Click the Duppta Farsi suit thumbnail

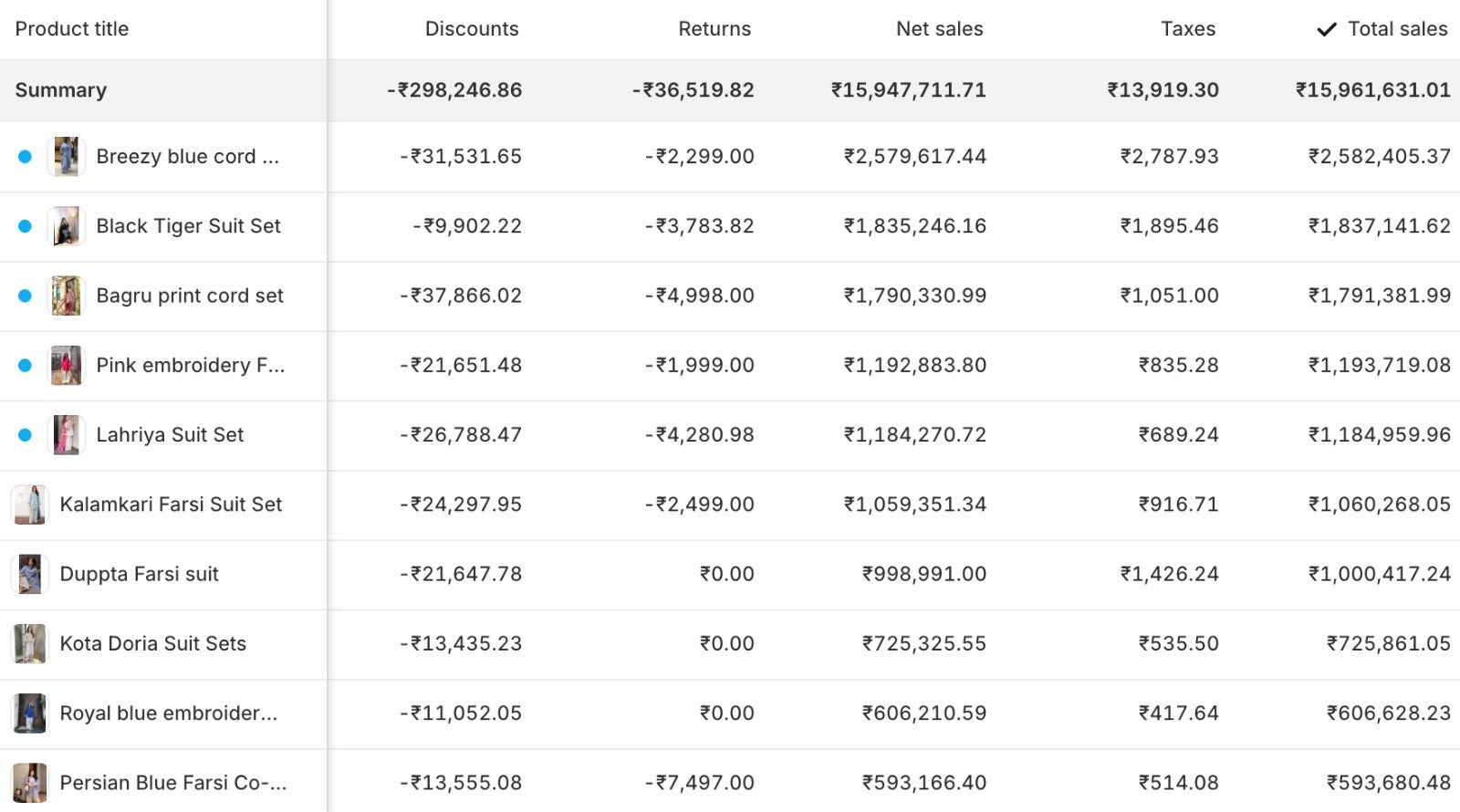tap(29, 574)
